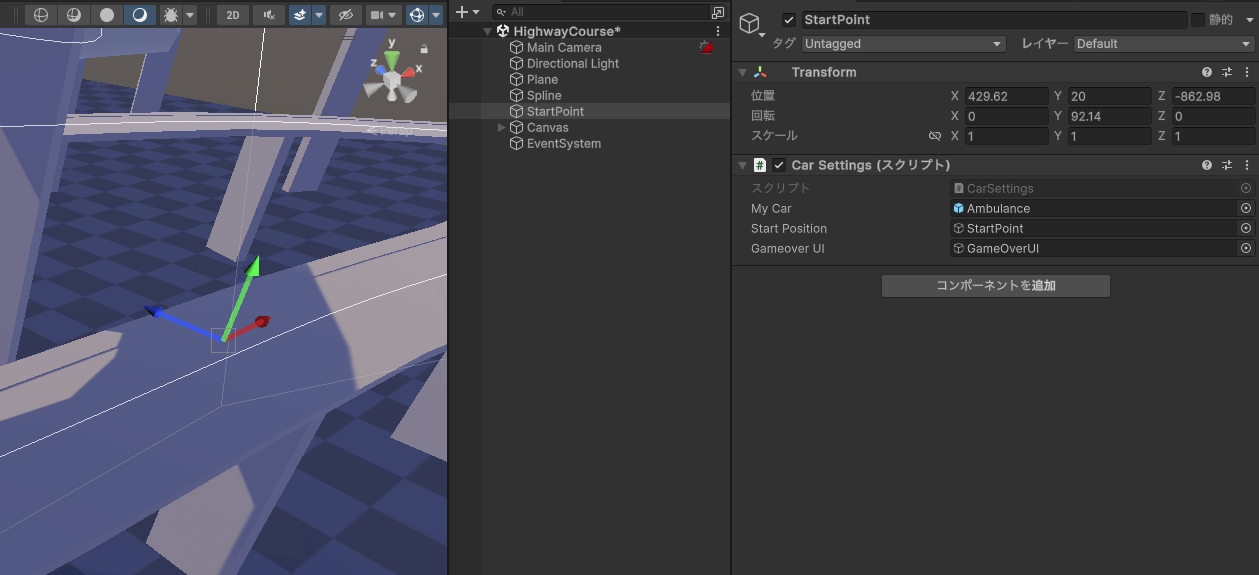Screen dimensions: 1259x575
Task: Uncheck the StartPoint active checkbox
Action: 789,20
